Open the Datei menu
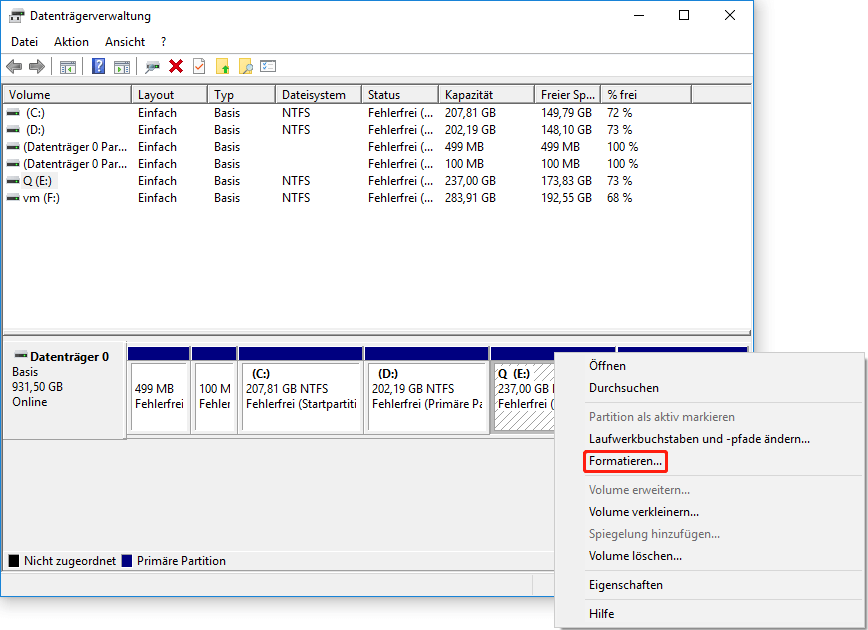This screenshot has width=868, height=630. (23, 41)
